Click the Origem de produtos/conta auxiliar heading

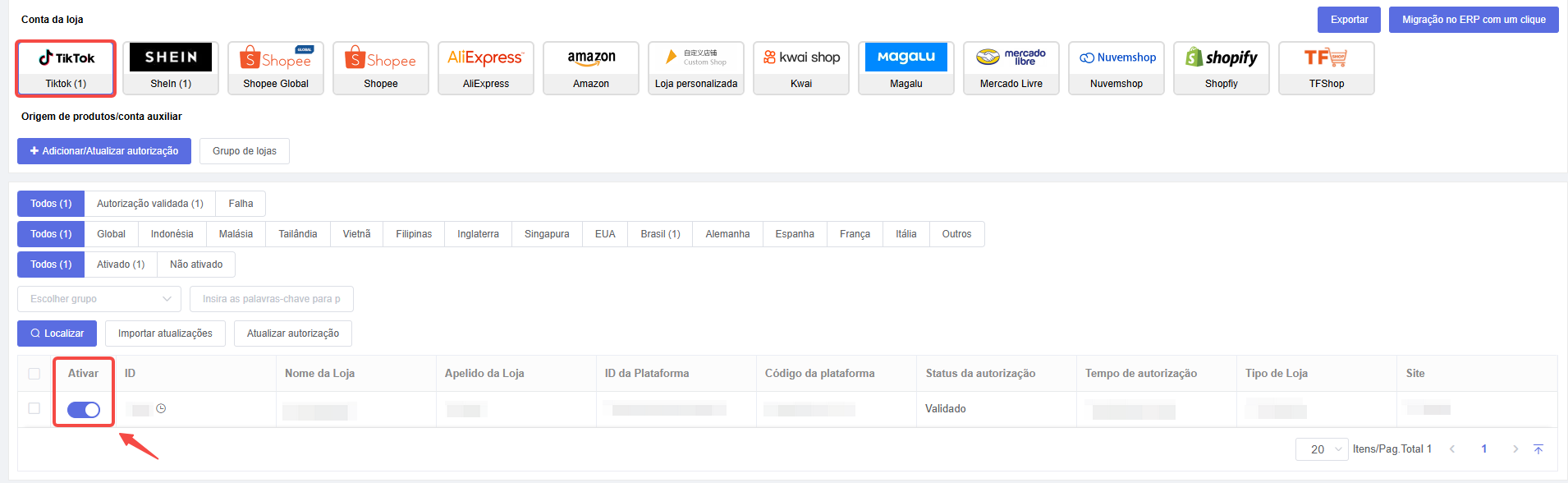[x=102, y=117]
